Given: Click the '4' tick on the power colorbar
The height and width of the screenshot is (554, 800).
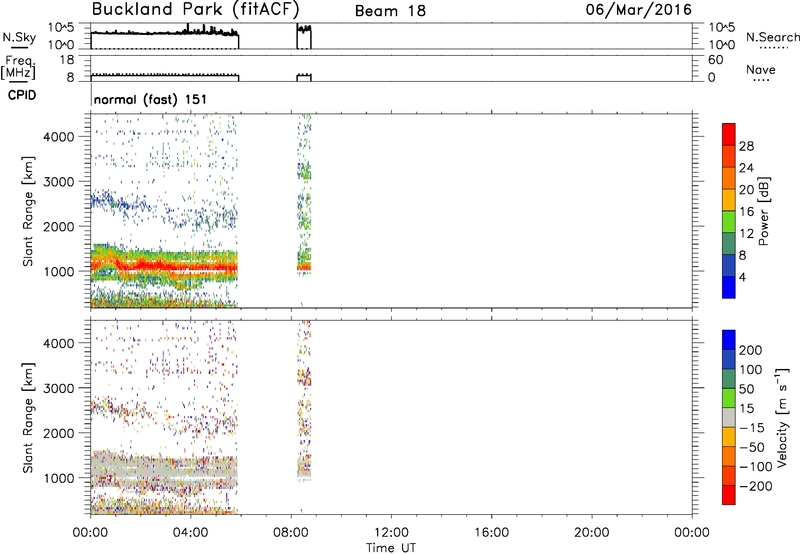Looking at the screenshot, I should click(x=742, y=277).
